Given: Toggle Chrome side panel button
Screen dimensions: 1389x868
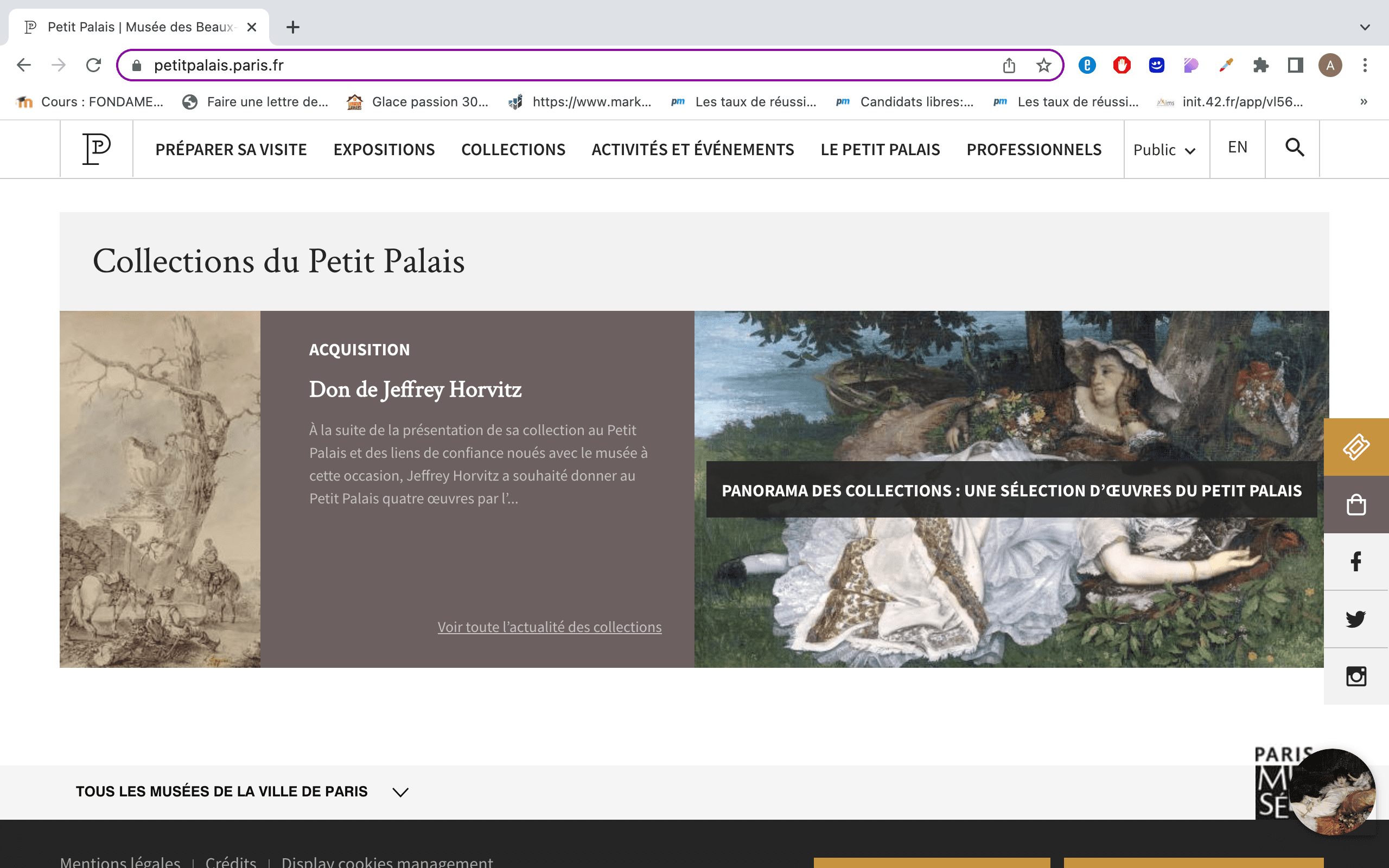Looking at the screenshot, I should coord(1295,66).
